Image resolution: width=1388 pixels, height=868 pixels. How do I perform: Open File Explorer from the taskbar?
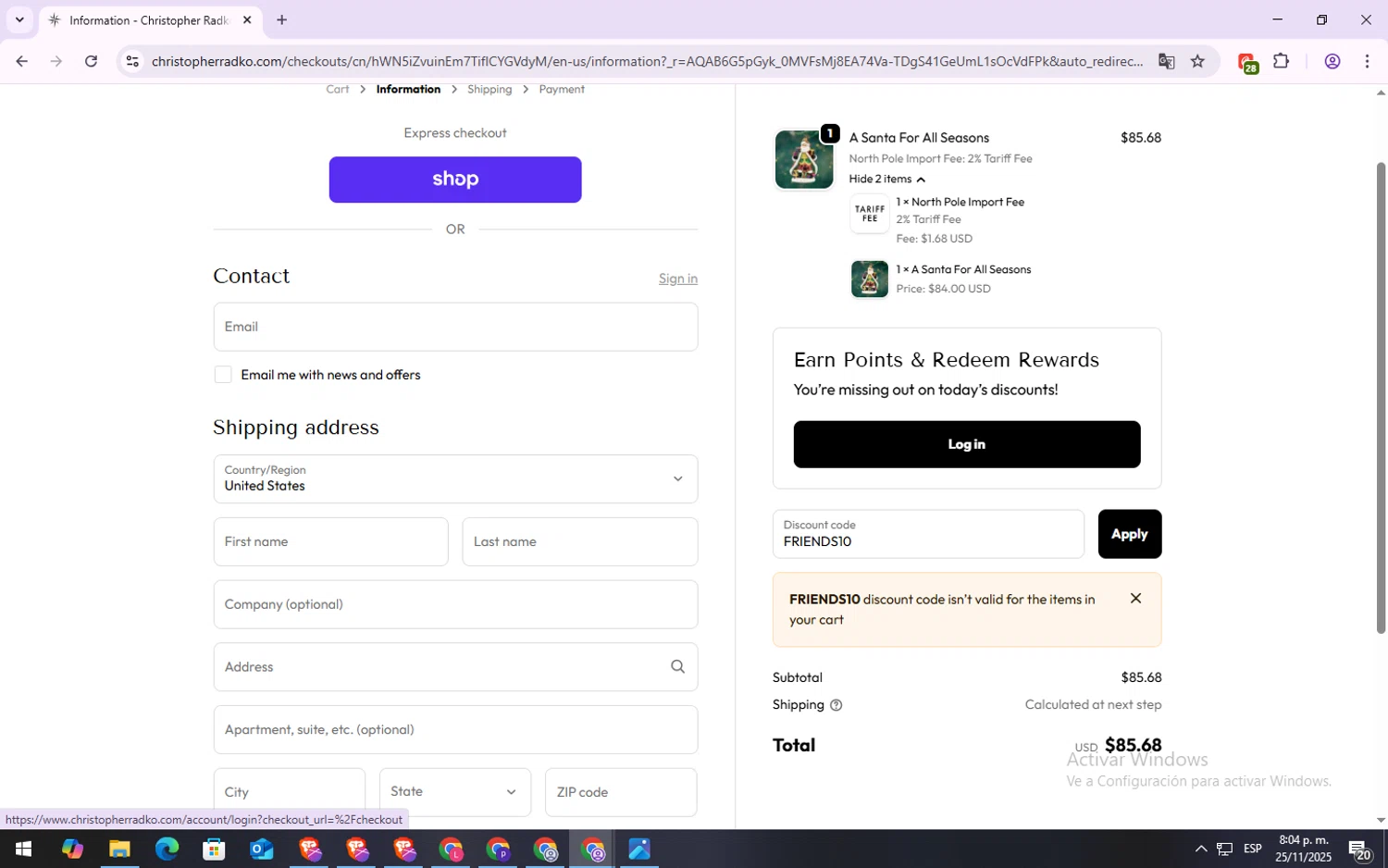click(119, 849)
